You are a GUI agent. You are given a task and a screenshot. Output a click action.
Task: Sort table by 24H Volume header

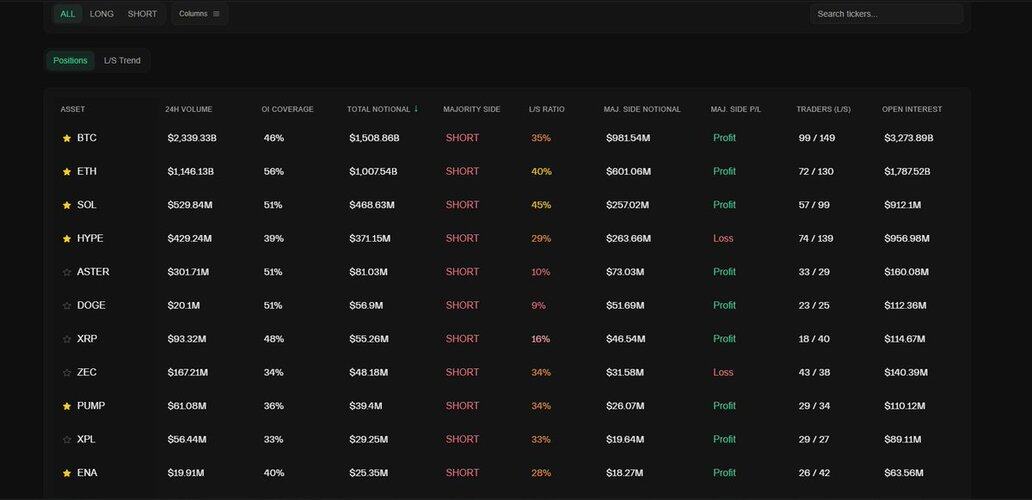pyautogui.click(x=188, y=109)
